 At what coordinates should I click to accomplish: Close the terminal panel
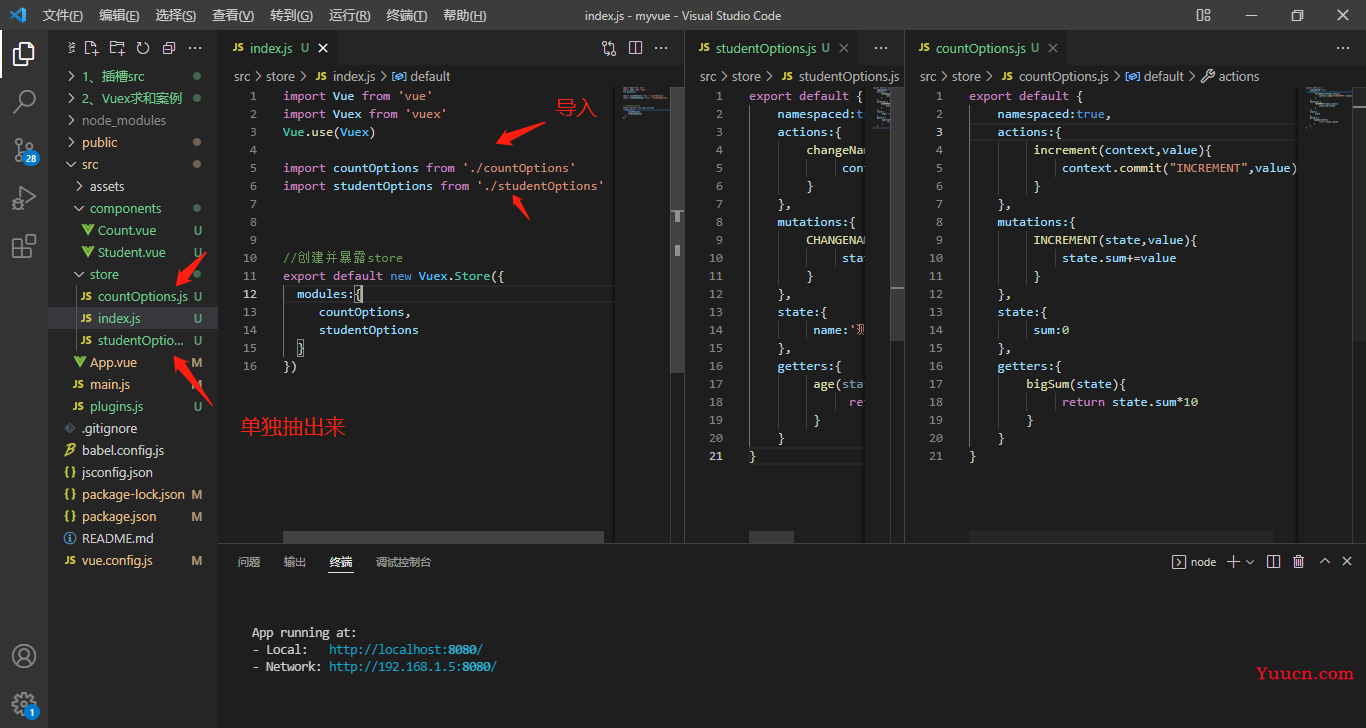point(1347,562)
